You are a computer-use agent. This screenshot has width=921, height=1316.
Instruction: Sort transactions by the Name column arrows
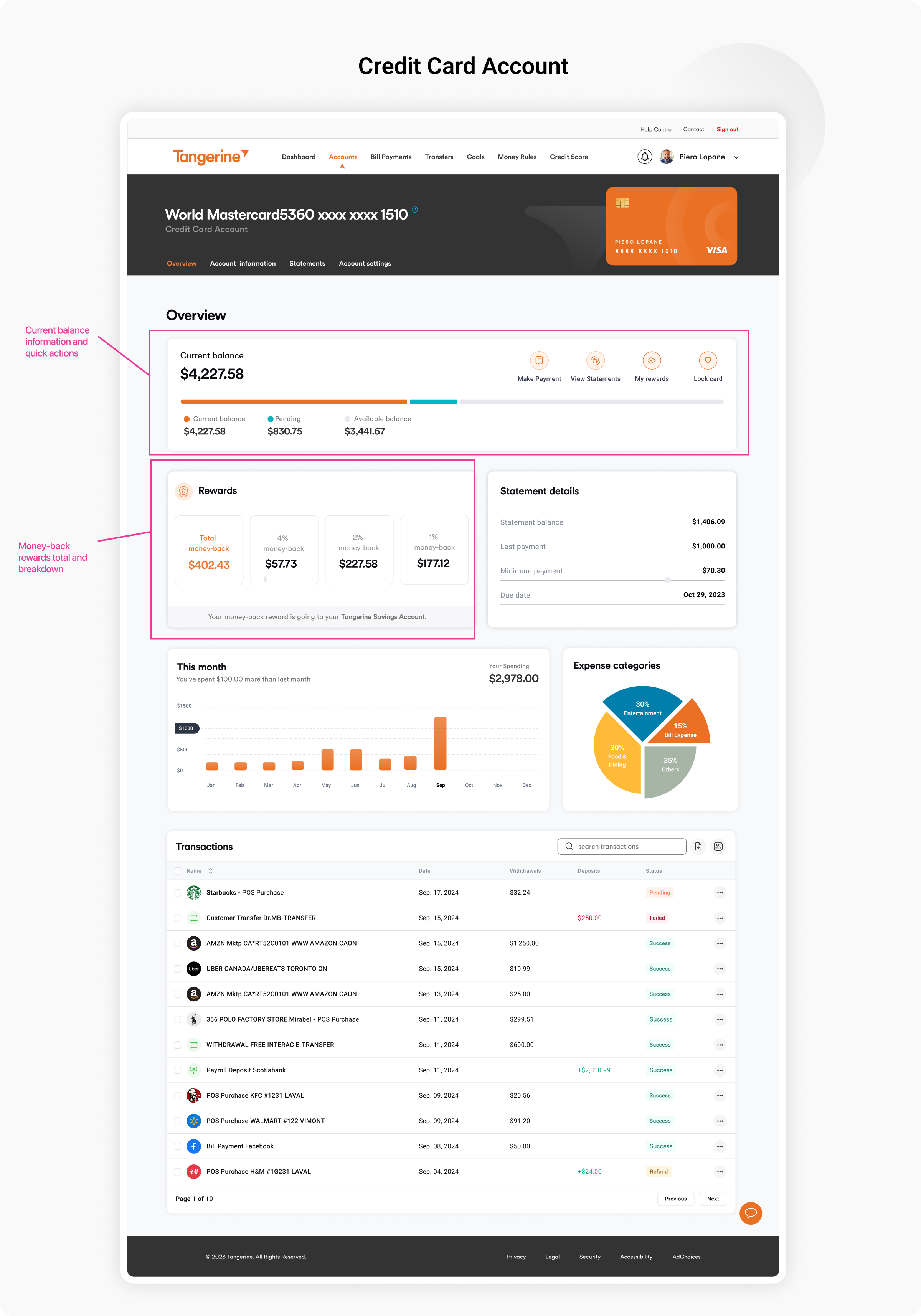pyautogui.click(x=210, y=871)
